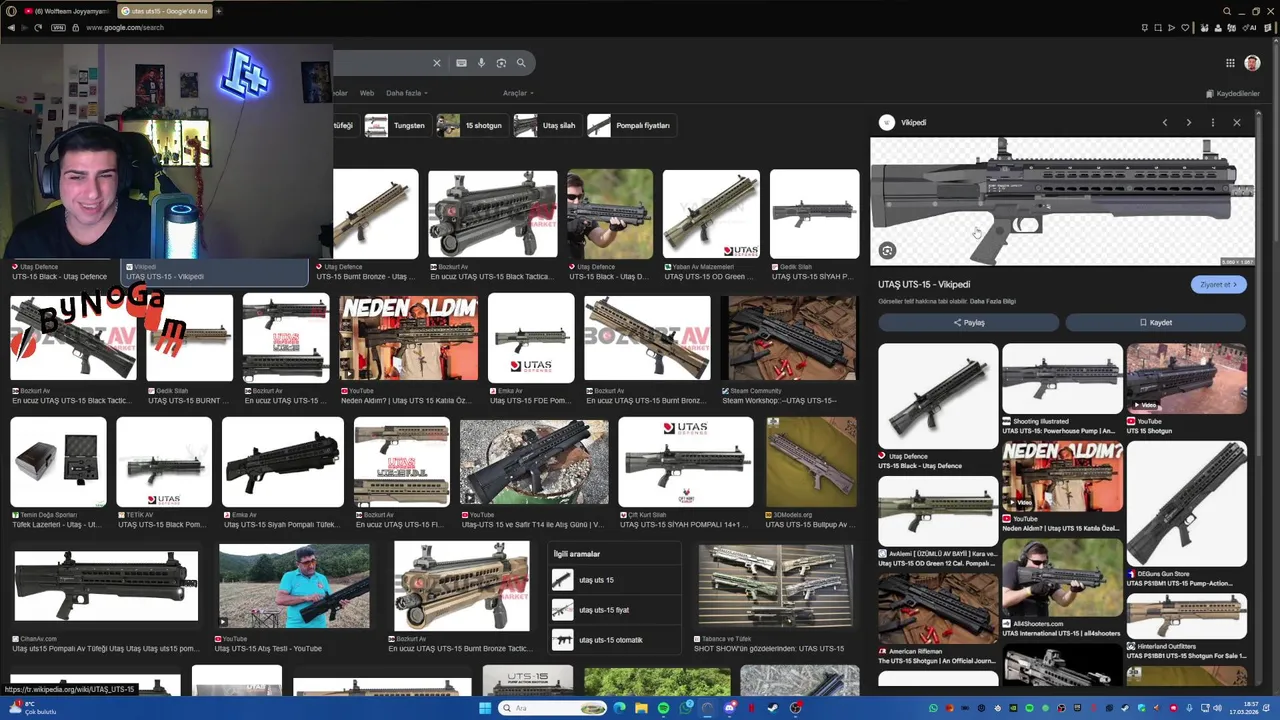
Task: Select the 'Utaş silah' suggestion chip
Action: pos(546,125)
